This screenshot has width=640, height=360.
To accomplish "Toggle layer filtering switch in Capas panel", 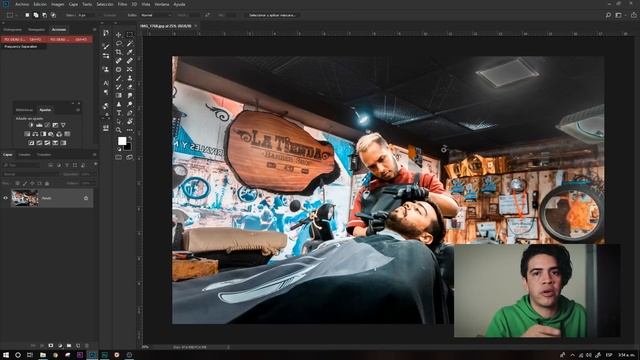I will click(x=96, y=164).
